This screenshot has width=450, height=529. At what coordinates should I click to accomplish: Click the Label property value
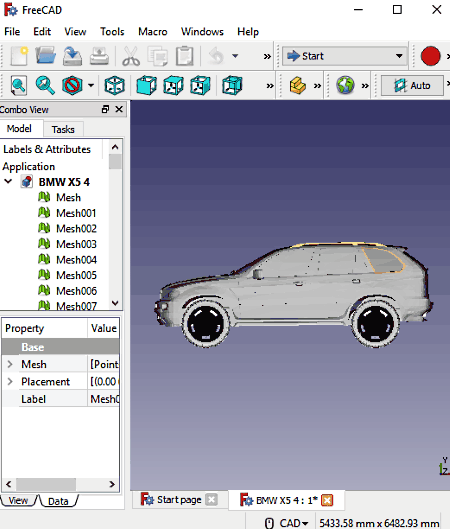coord(104,399)
